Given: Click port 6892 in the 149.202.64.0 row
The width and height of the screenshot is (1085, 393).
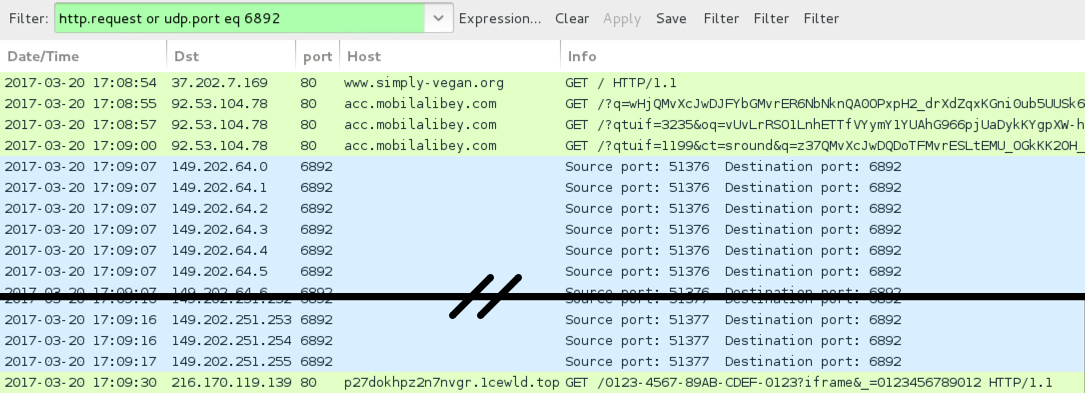Looking at the screenshot, I should (x=316, y=167).
